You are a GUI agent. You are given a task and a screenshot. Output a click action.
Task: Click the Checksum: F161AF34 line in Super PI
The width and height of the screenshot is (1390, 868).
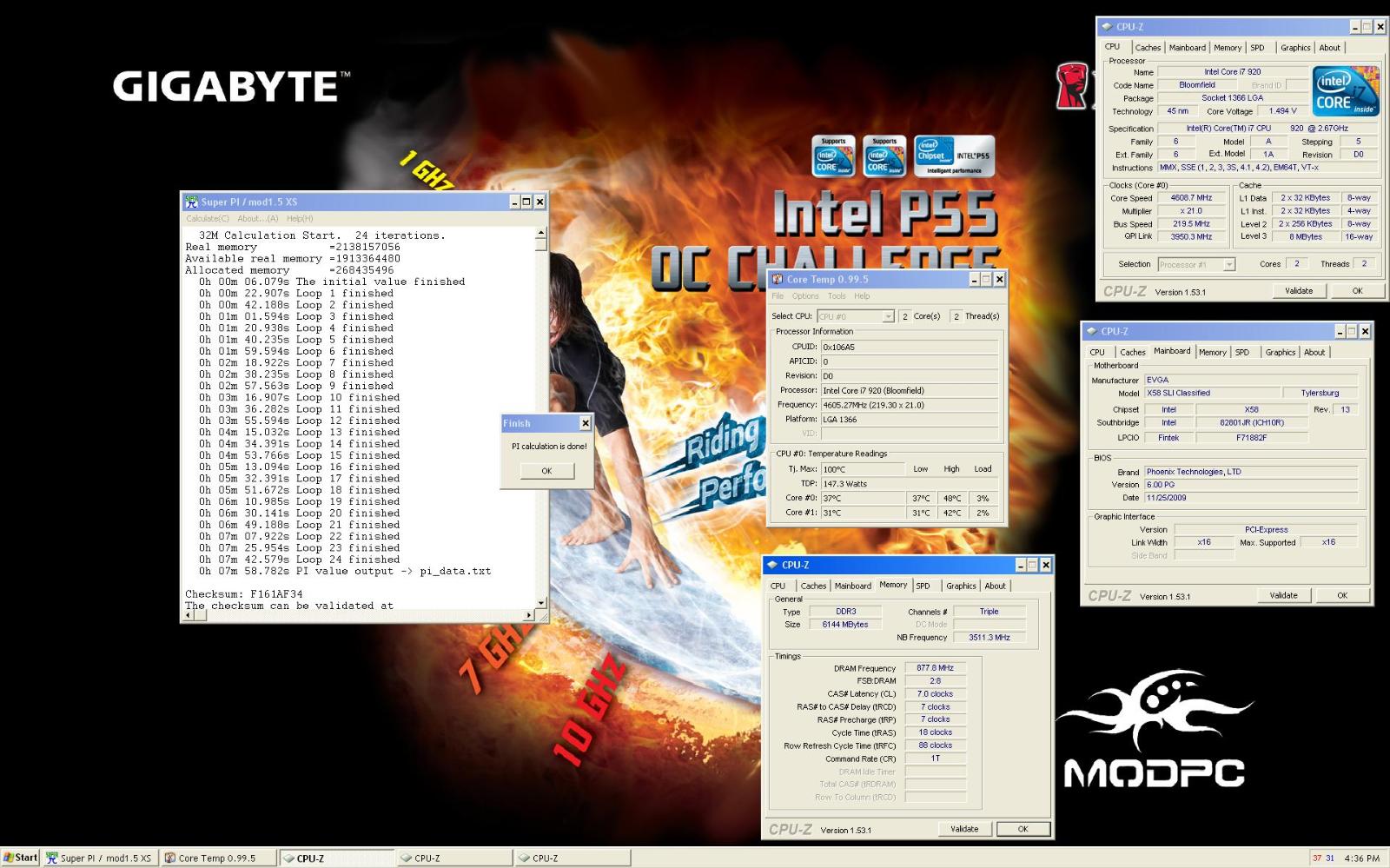[x=244, y=594]
